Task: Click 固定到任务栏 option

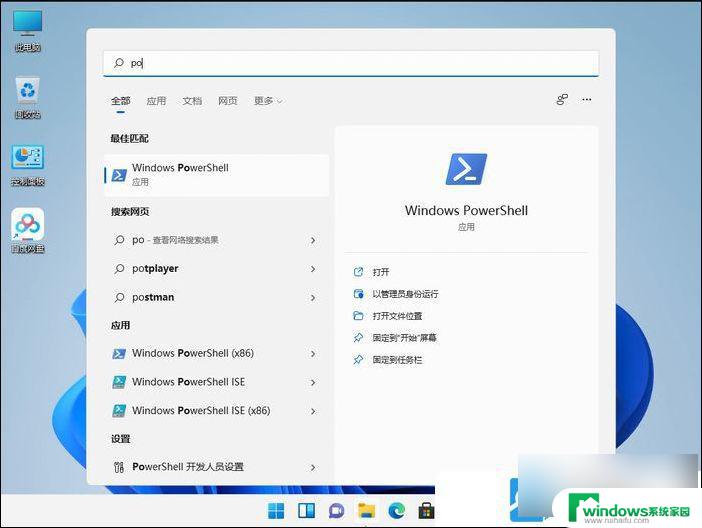Action: pyautogui.click(x=398, y=360)
